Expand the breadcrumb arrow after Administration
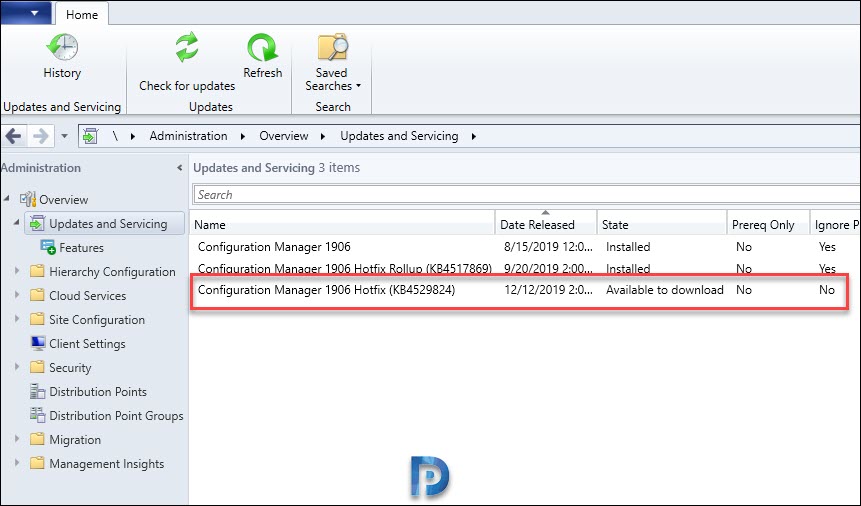The image size is (861, 506). (243, 136)
